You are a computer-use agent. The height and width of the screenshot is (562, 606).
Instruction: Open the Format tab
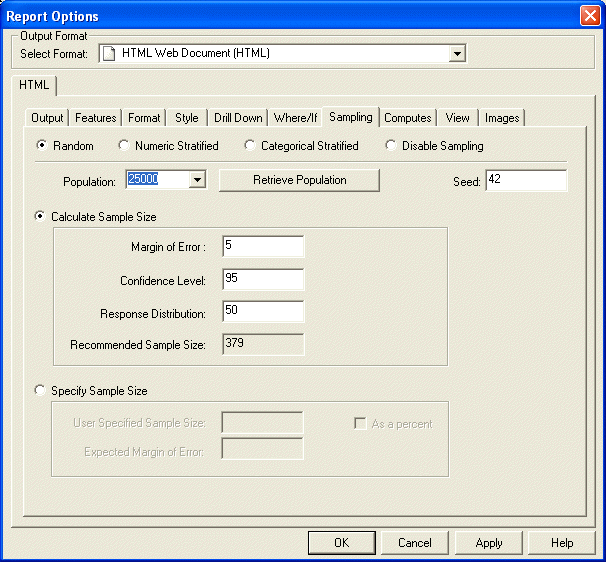(x=144, y=118)
